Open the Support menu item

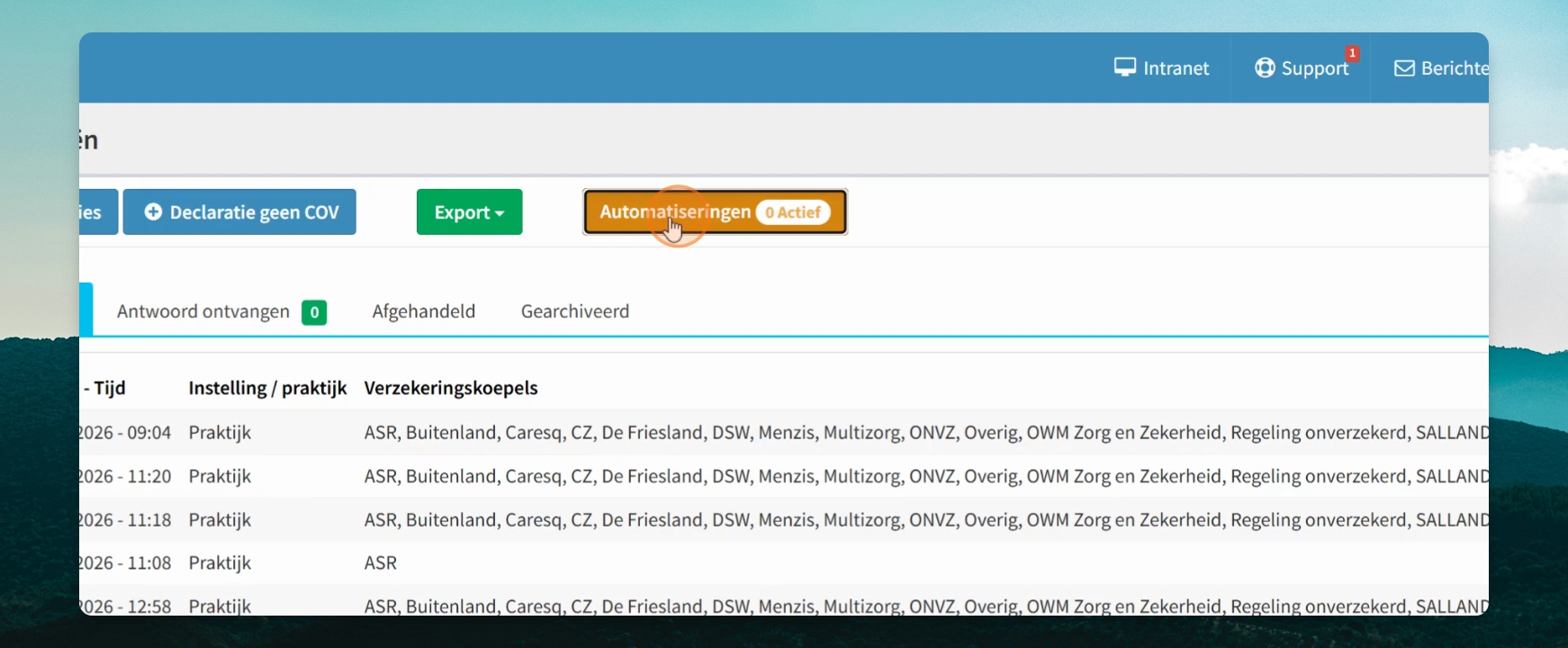coord(1301,67)
